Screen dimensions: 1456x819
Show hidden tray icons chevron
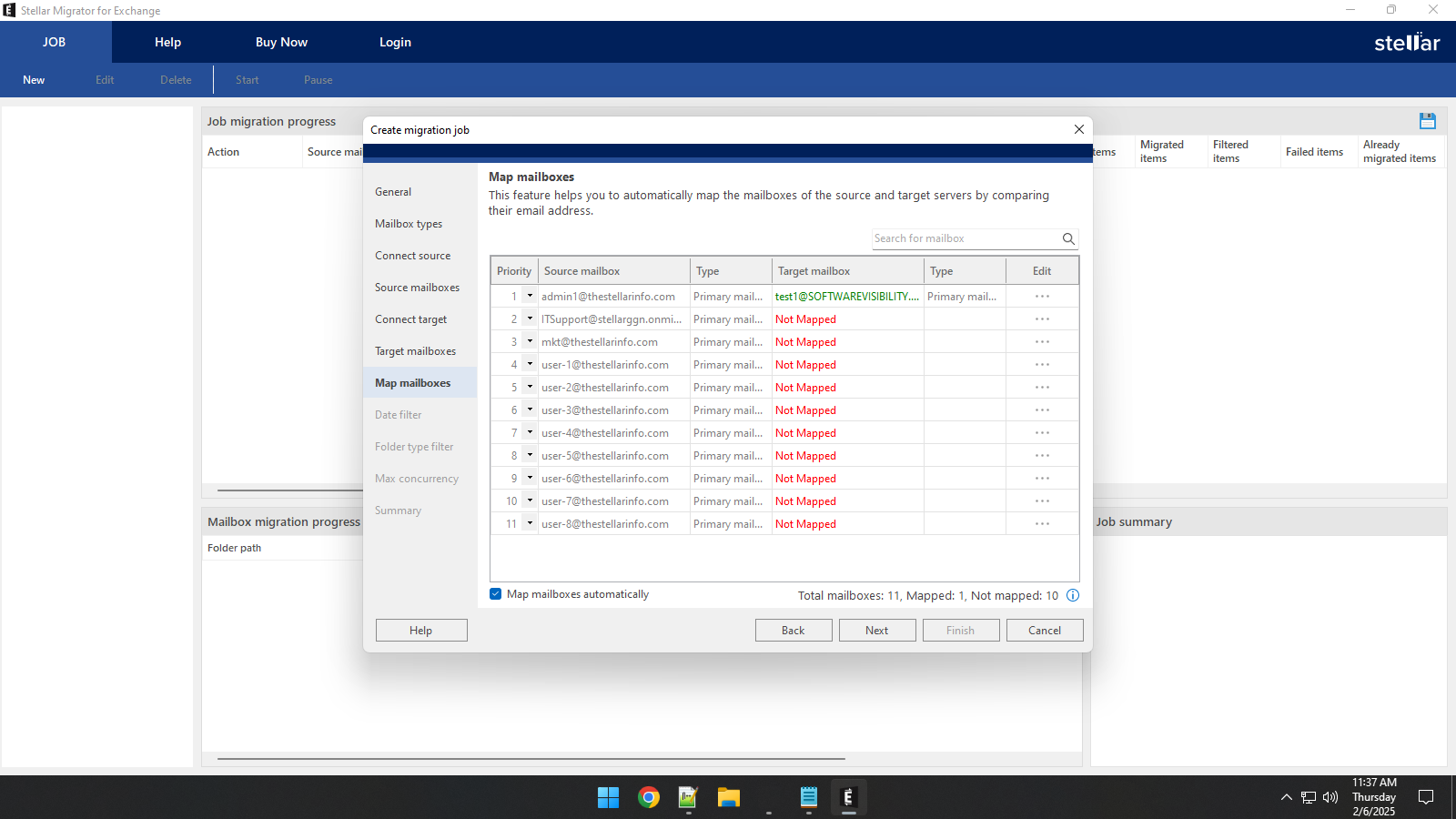click(x=1286, y=797)
